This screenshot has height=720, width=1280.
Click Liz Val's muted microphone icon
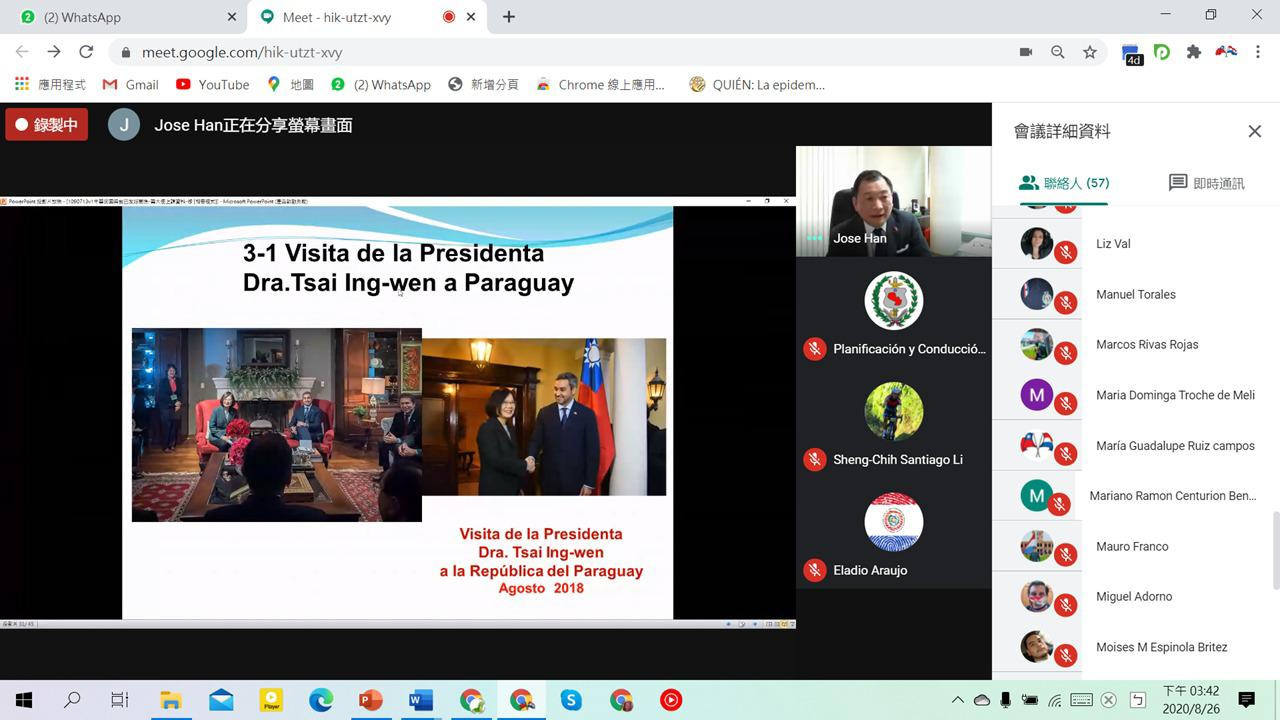tap(1066, 253)
